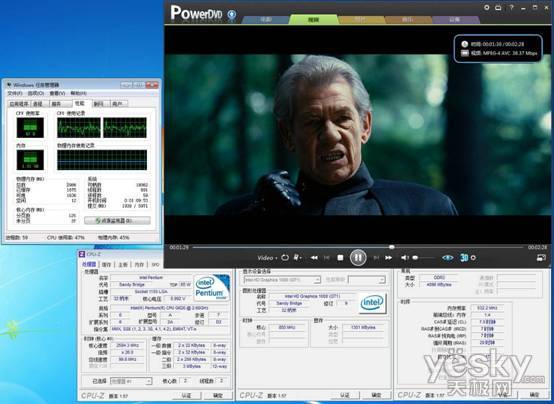Open the orange-brown PowerDVD tab
The width and height of the screenshot is (554, 404).
[x=408, y=19]
